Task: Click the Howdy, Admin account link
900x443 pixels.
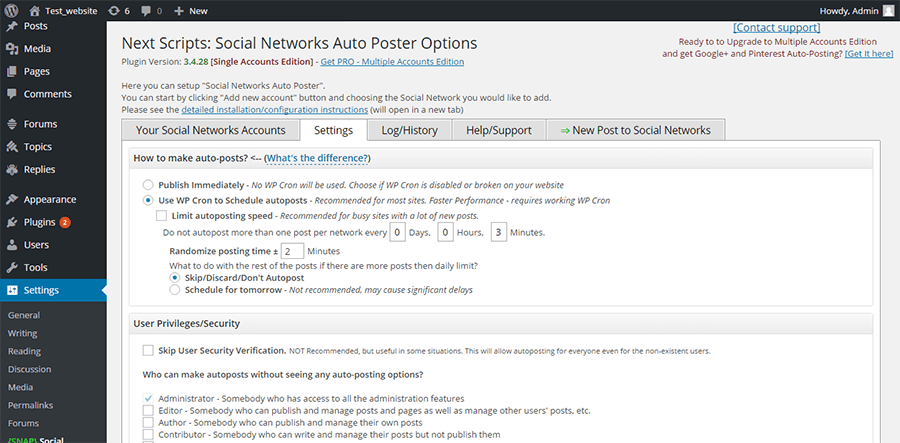Action: 848,10
